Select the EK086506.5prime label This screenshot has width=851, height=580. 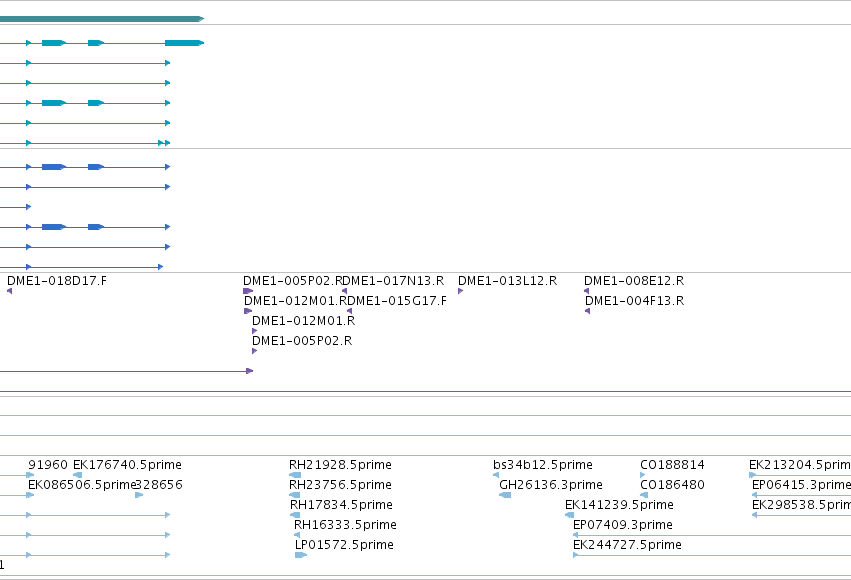(81, 485)
